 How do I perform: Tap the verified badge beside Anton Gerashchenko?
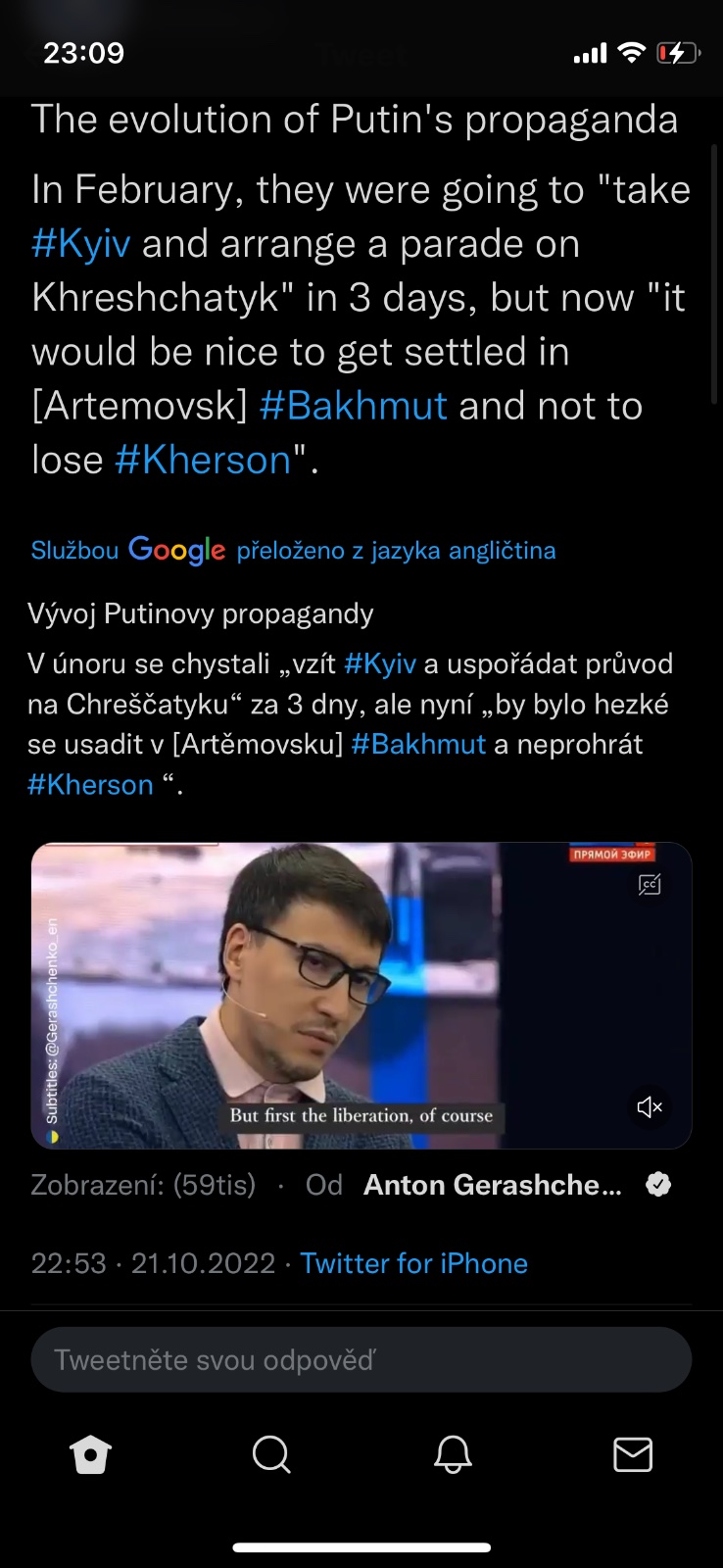pyautogui.click(x=658, y=1185)
